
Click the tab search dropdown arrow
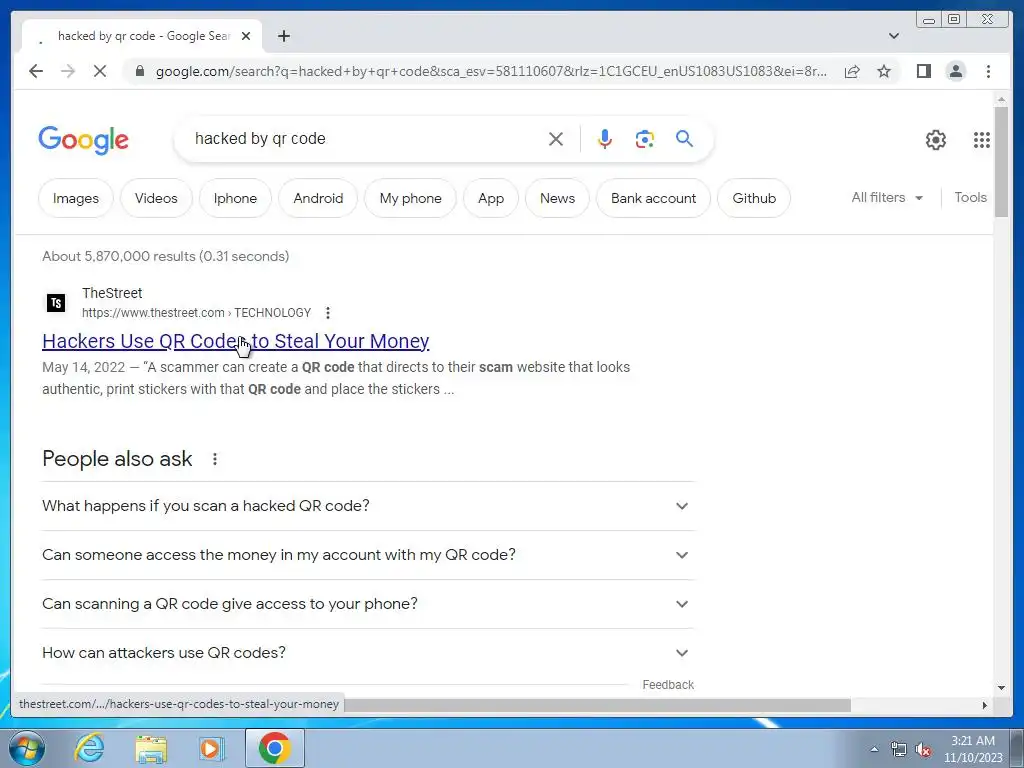[x=894, y=36]
